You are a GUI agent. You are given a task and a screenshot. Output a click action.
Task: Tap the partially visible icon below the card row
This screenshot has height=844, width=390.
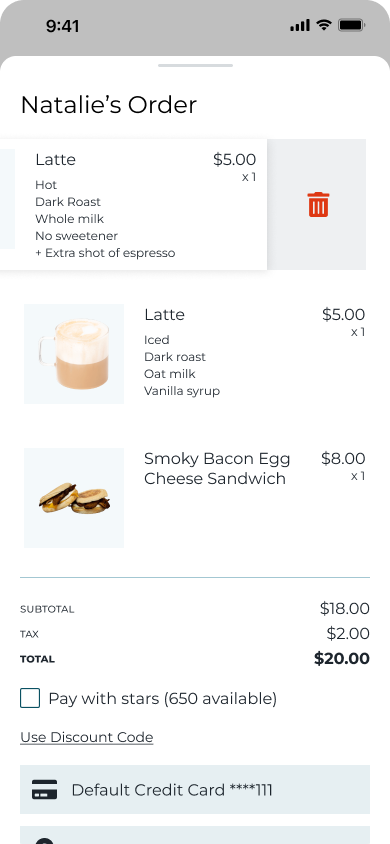(x=44, y=841)
